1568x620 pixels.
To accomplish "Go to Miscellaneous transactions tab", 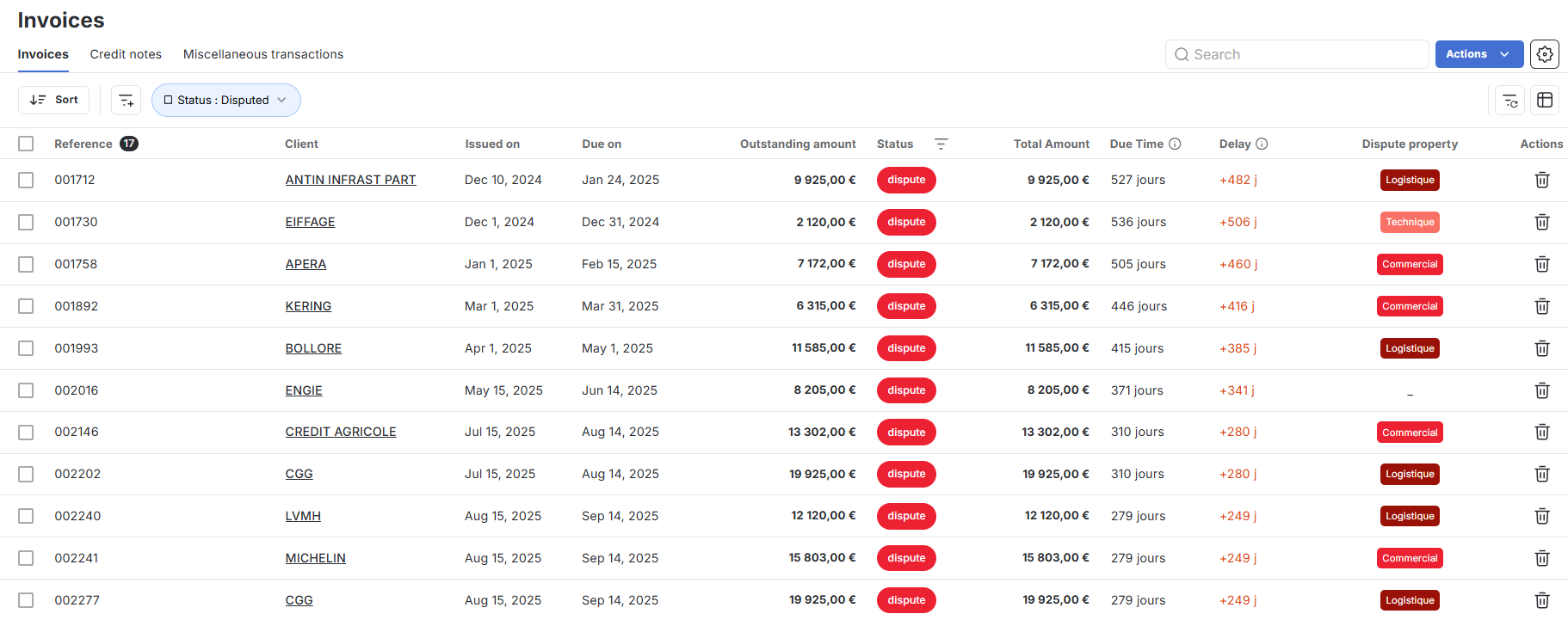I will point(263,54).
